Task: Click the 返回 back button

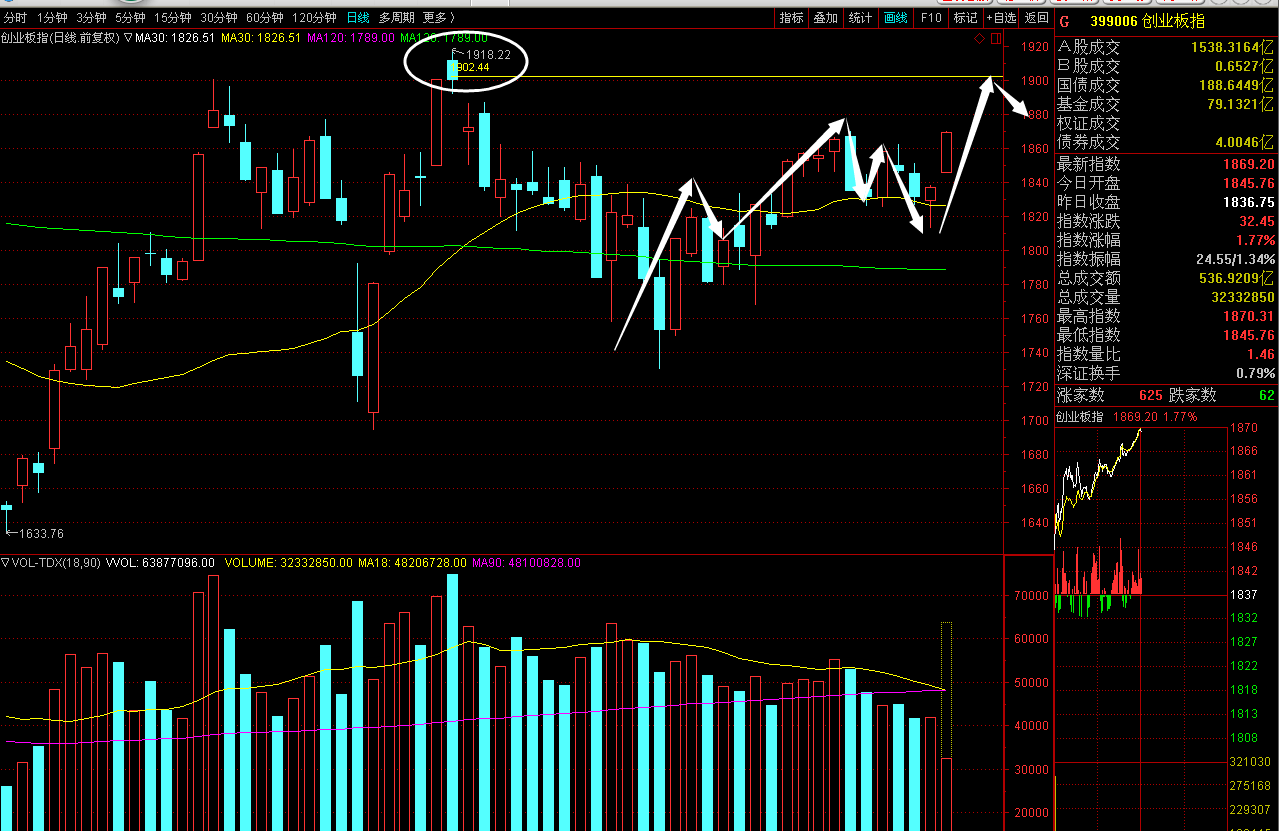Action: pyautogui.click(x=1037, y=17)
